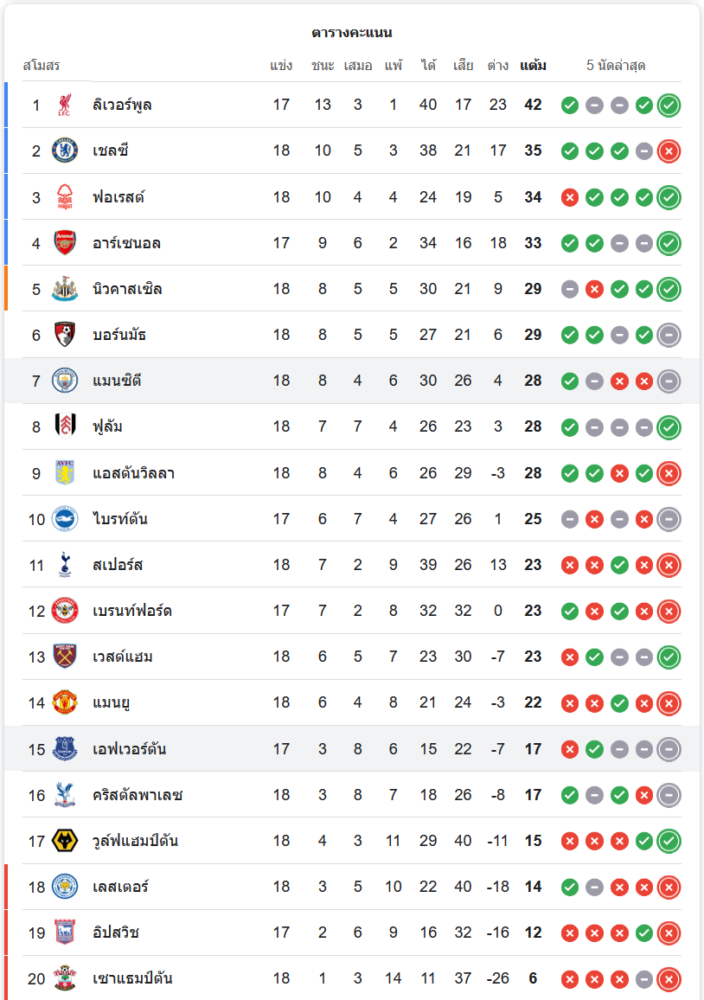The width and height of the screenshot is (704, 1000).
Task: Click the points column header
Action: (533, 66)
